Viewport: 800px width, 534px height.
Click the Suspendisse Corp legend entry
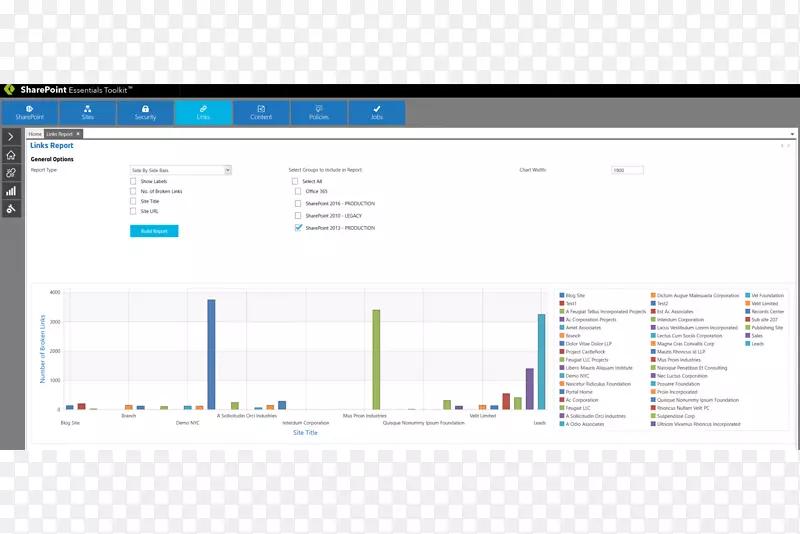click(x=673, y=416)
